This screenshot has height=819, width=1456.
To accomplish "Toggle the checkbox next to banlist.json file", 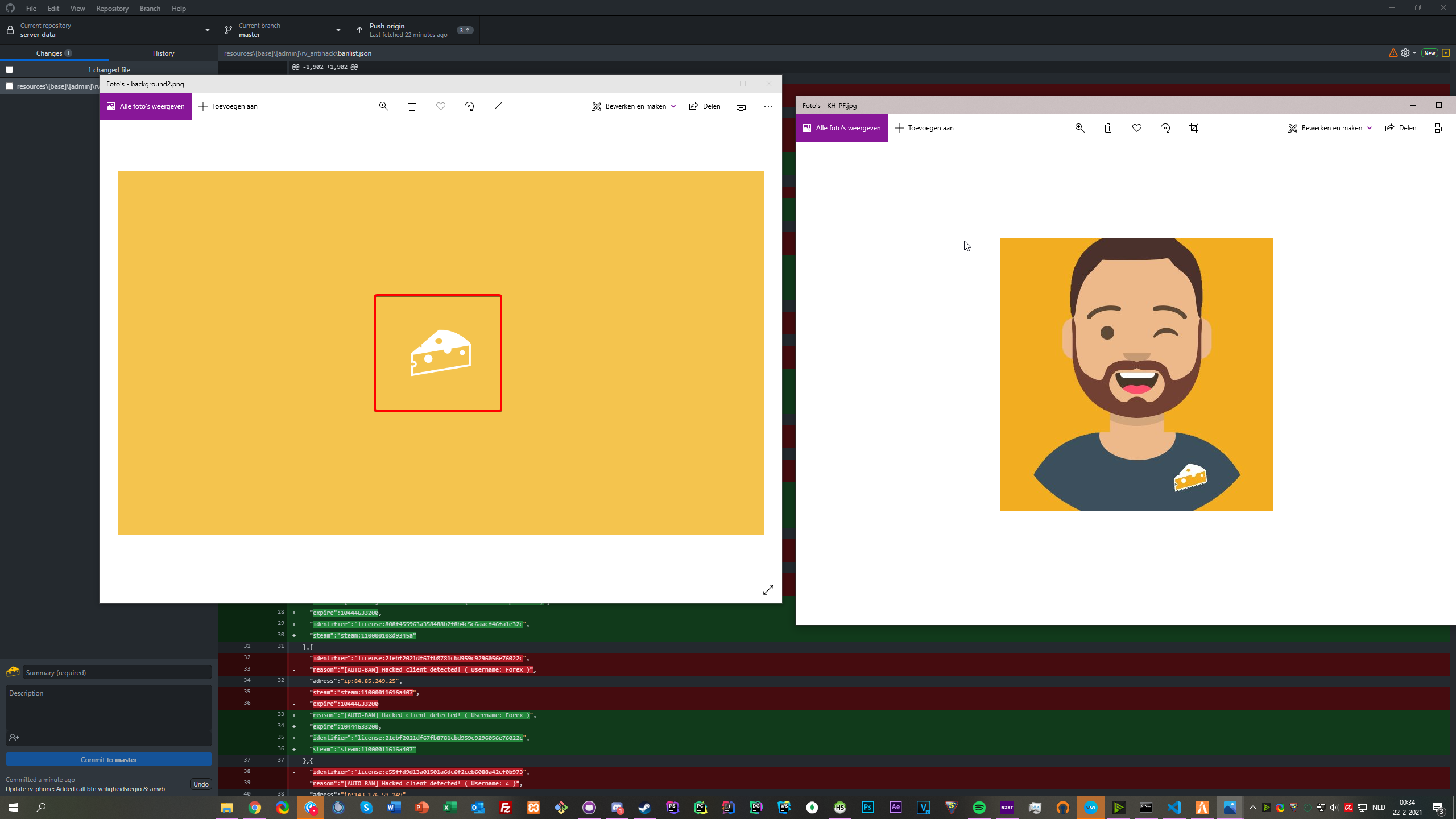I will pyautogui.click(x=10, y=86).
